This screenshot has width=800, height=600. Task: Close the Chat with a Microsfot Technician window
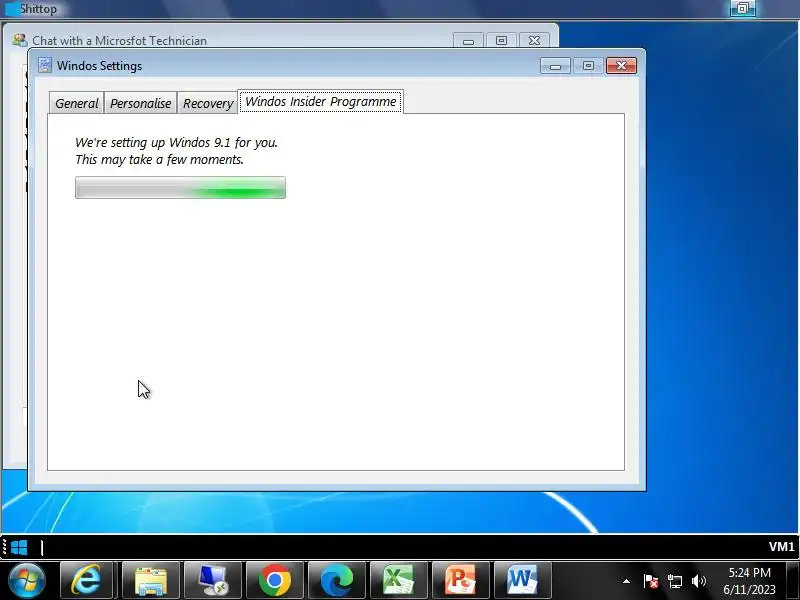[534, 40]
